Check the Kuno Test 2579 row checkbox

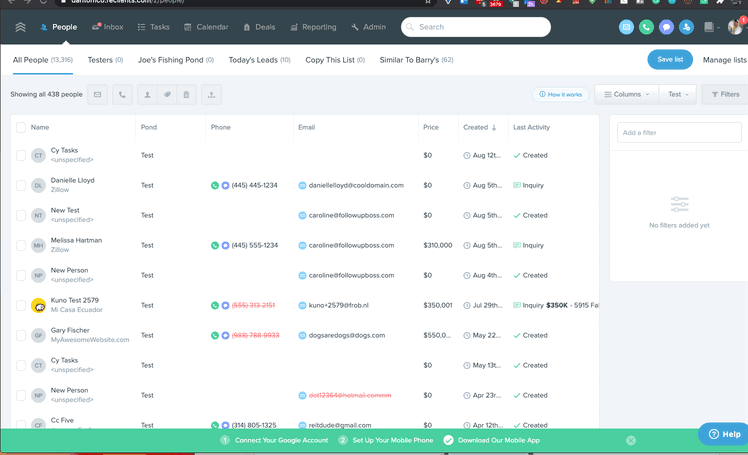(x=21, y=305)
